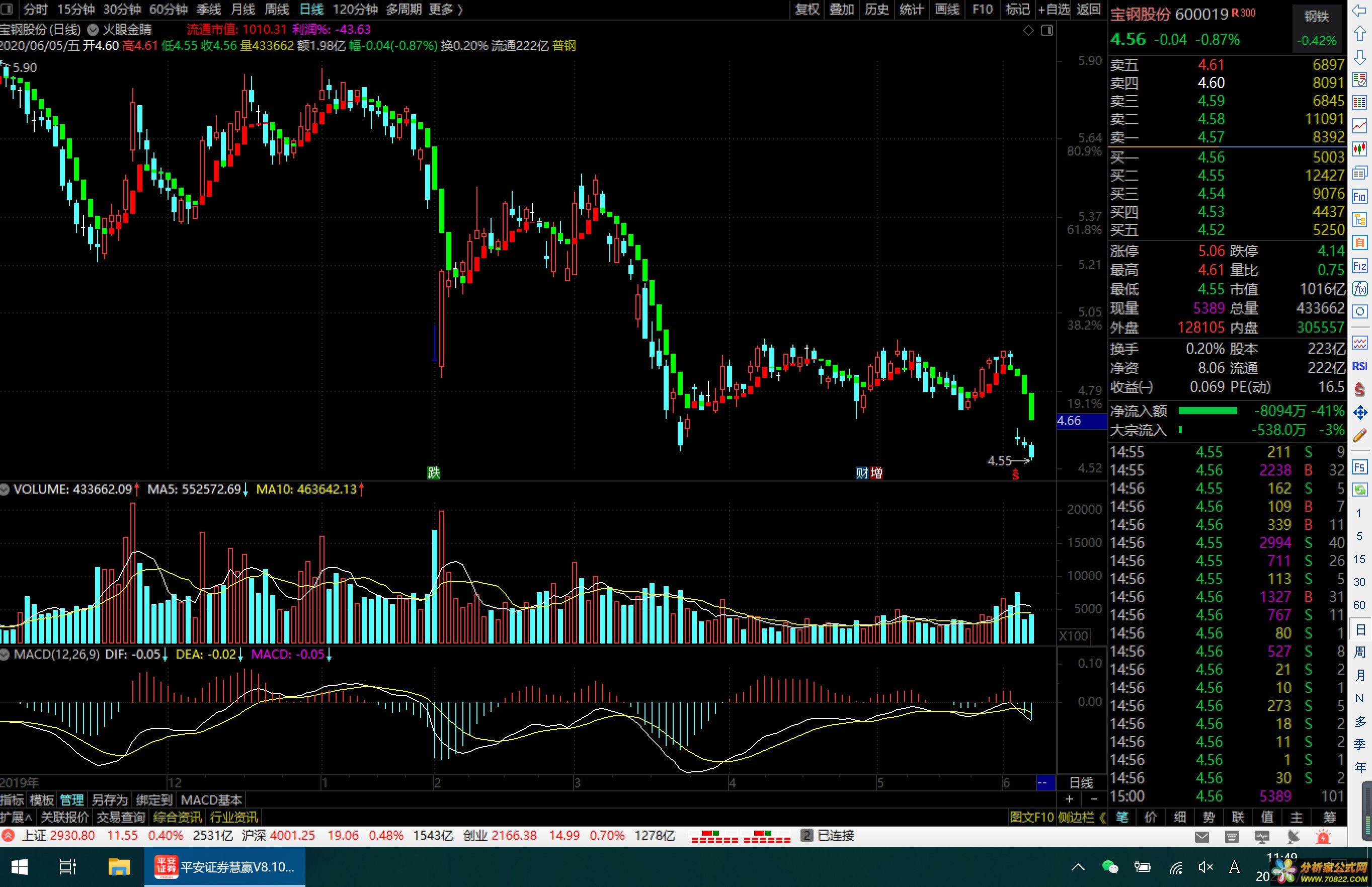1372x887 pixels.
Task: Select the weekly 周 period in sidebar
Action: (x=1359, y=652)
